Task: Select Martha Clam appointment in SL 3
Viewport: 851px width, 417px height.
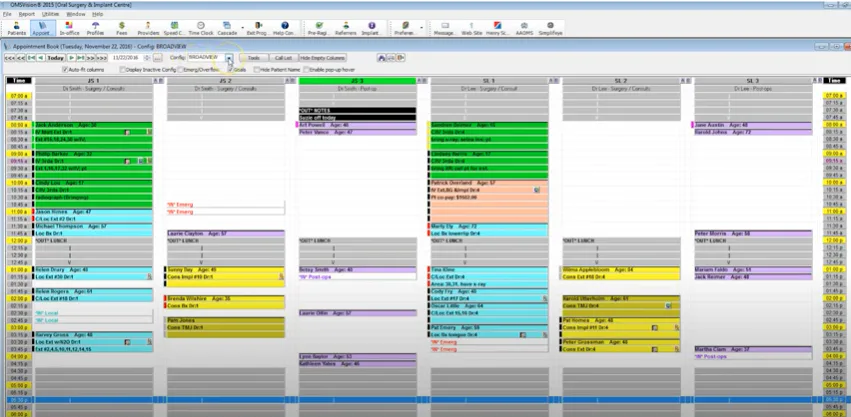Action: pyautogui.click(x=753, y=349)
